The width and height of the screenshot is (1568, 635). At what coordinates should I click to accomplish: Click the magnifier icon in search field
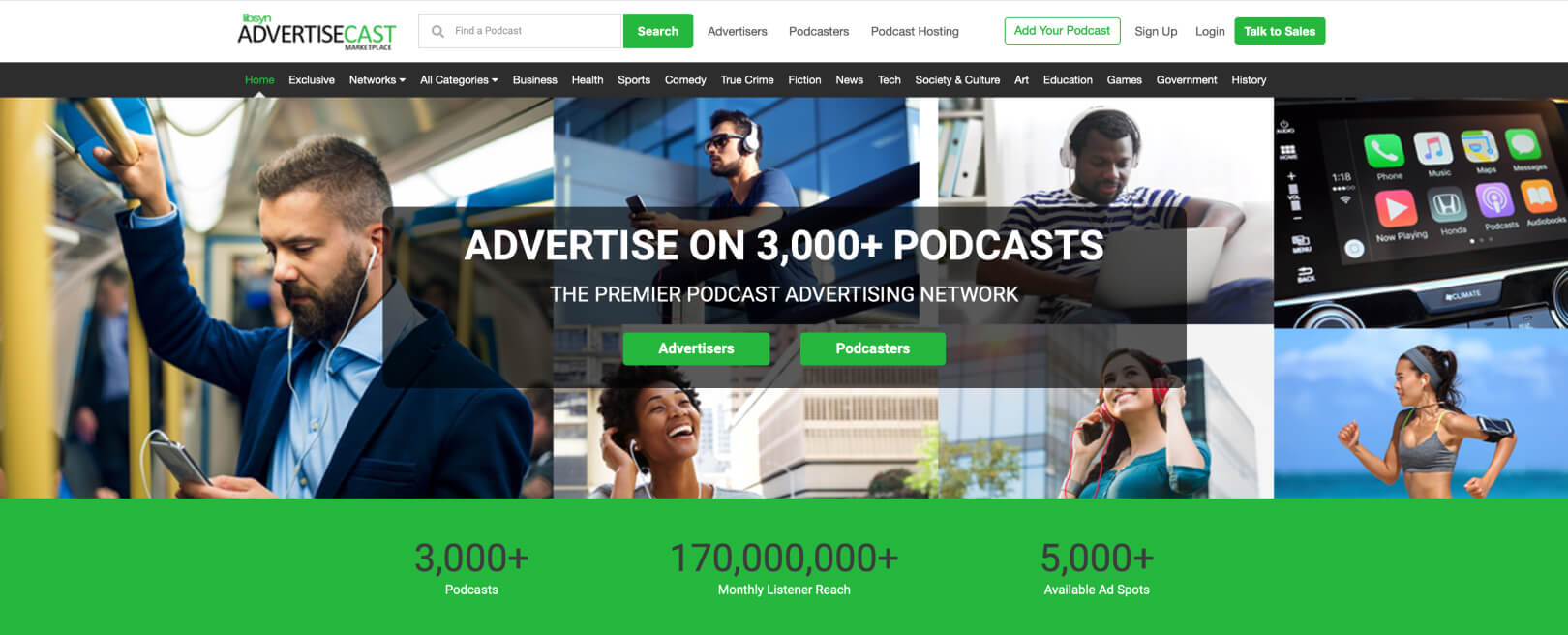437,31
